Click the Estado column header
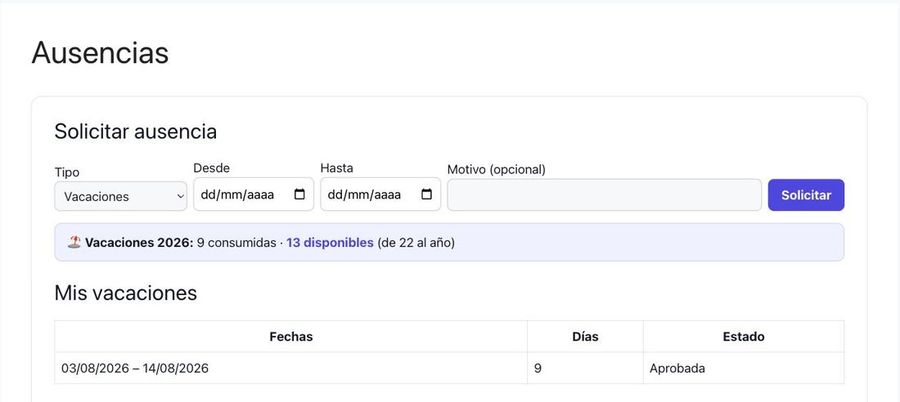The height and width of the screenshot is (402, 900). (x=743, y=337)
